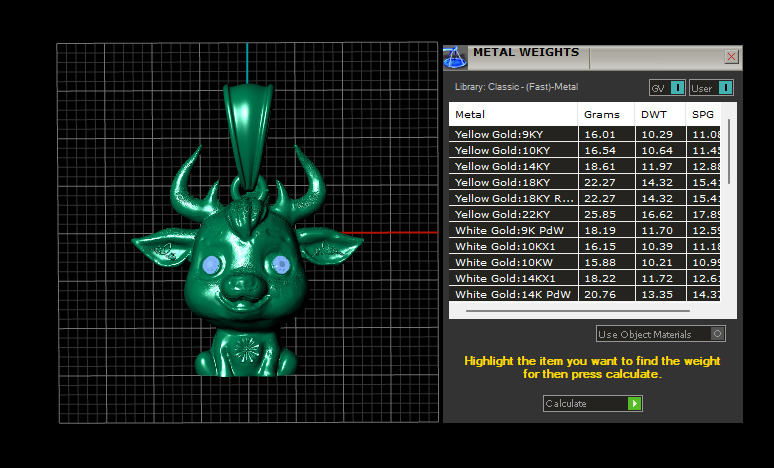Click the Metal Weights scale icon
This screenshot has width=774, height=468.
(x=455, y=58)
